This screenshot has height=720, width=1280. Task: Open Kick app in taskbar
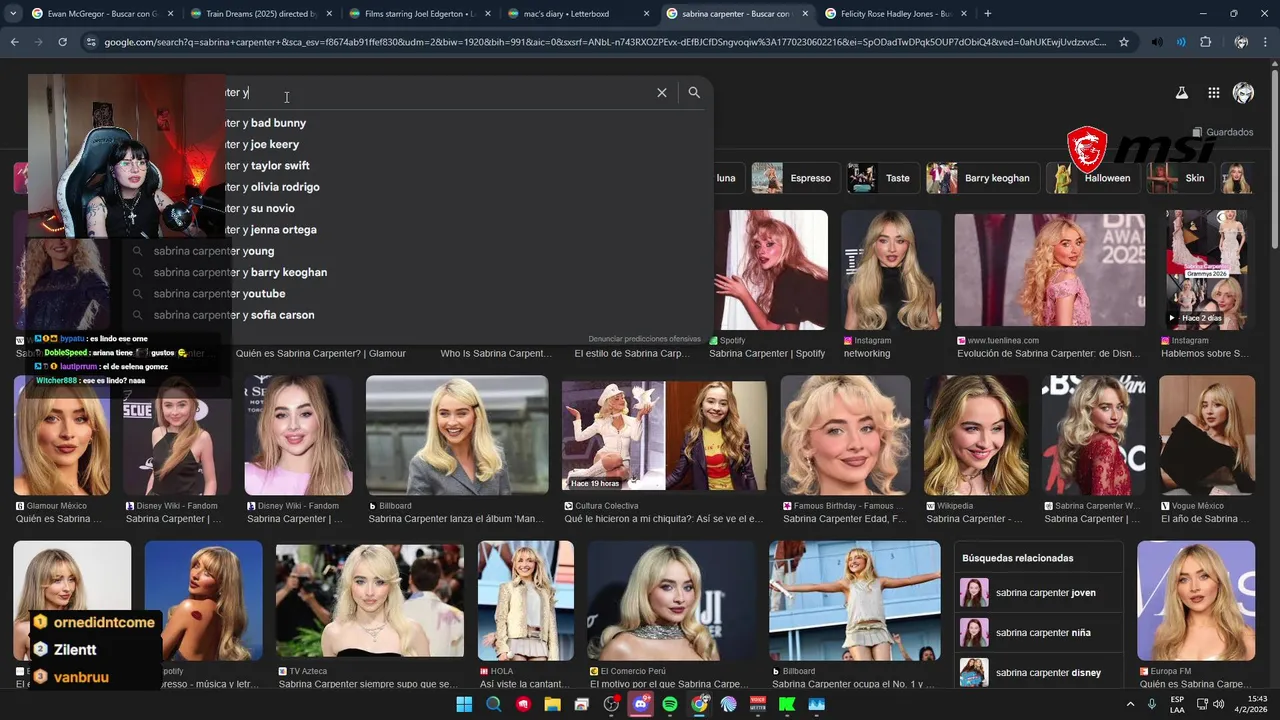787,704
